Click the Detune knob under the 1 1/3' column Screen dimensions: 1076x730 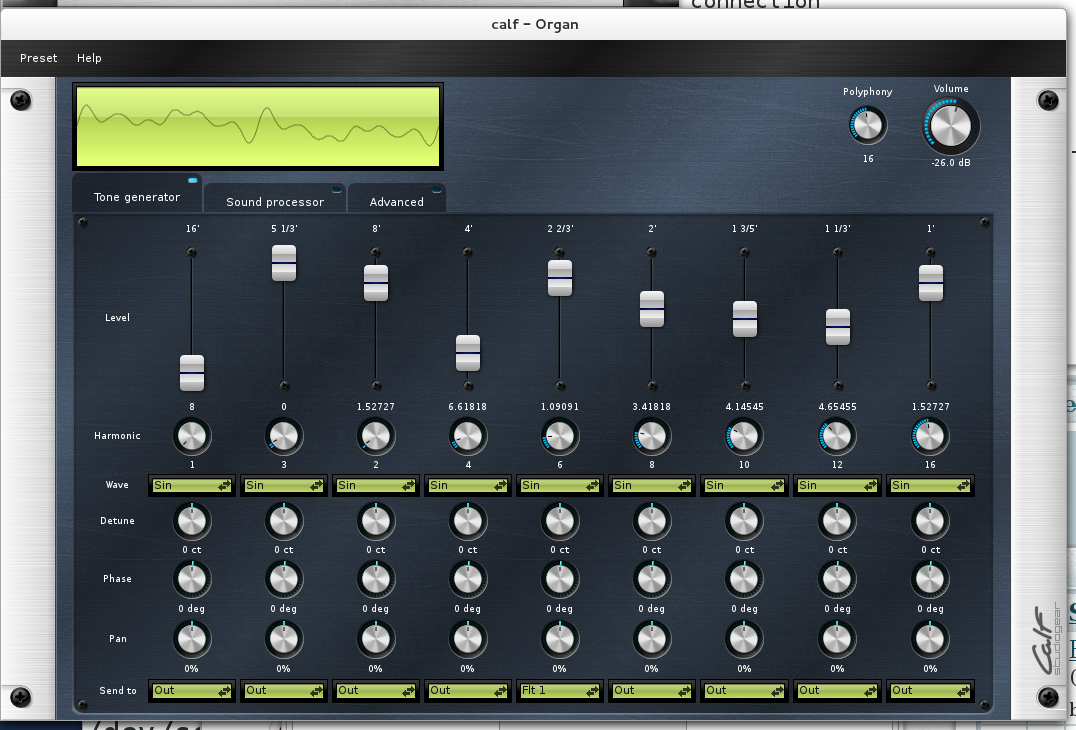837,521
